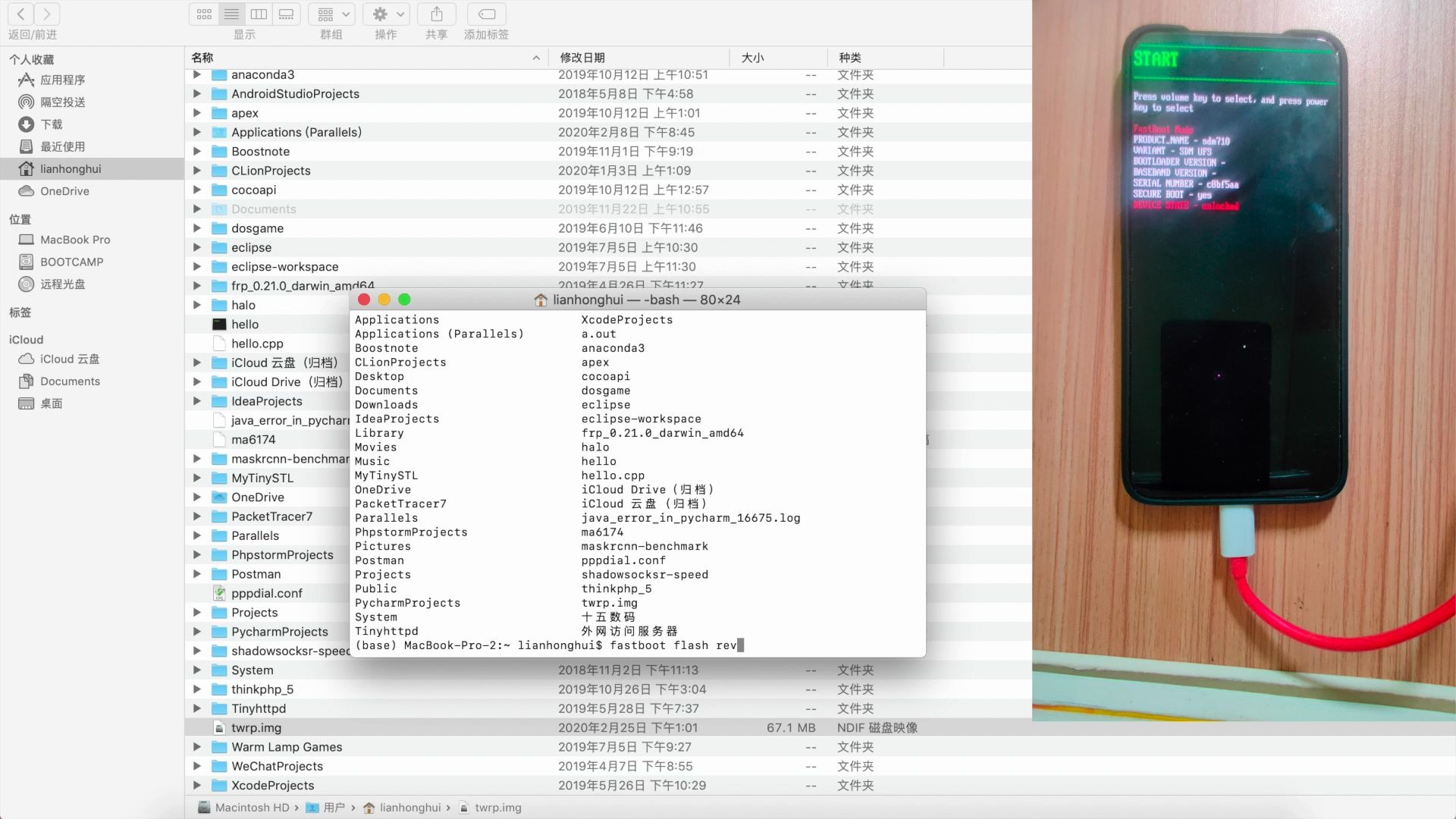
Task: Switch to icon view in toolbar
Action: tap(204, 14)
